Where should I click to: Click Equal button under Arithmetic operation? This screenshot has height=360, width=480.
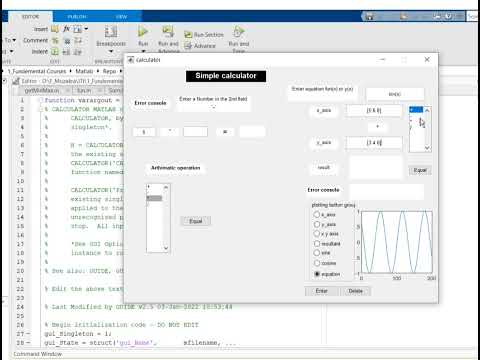196,221
